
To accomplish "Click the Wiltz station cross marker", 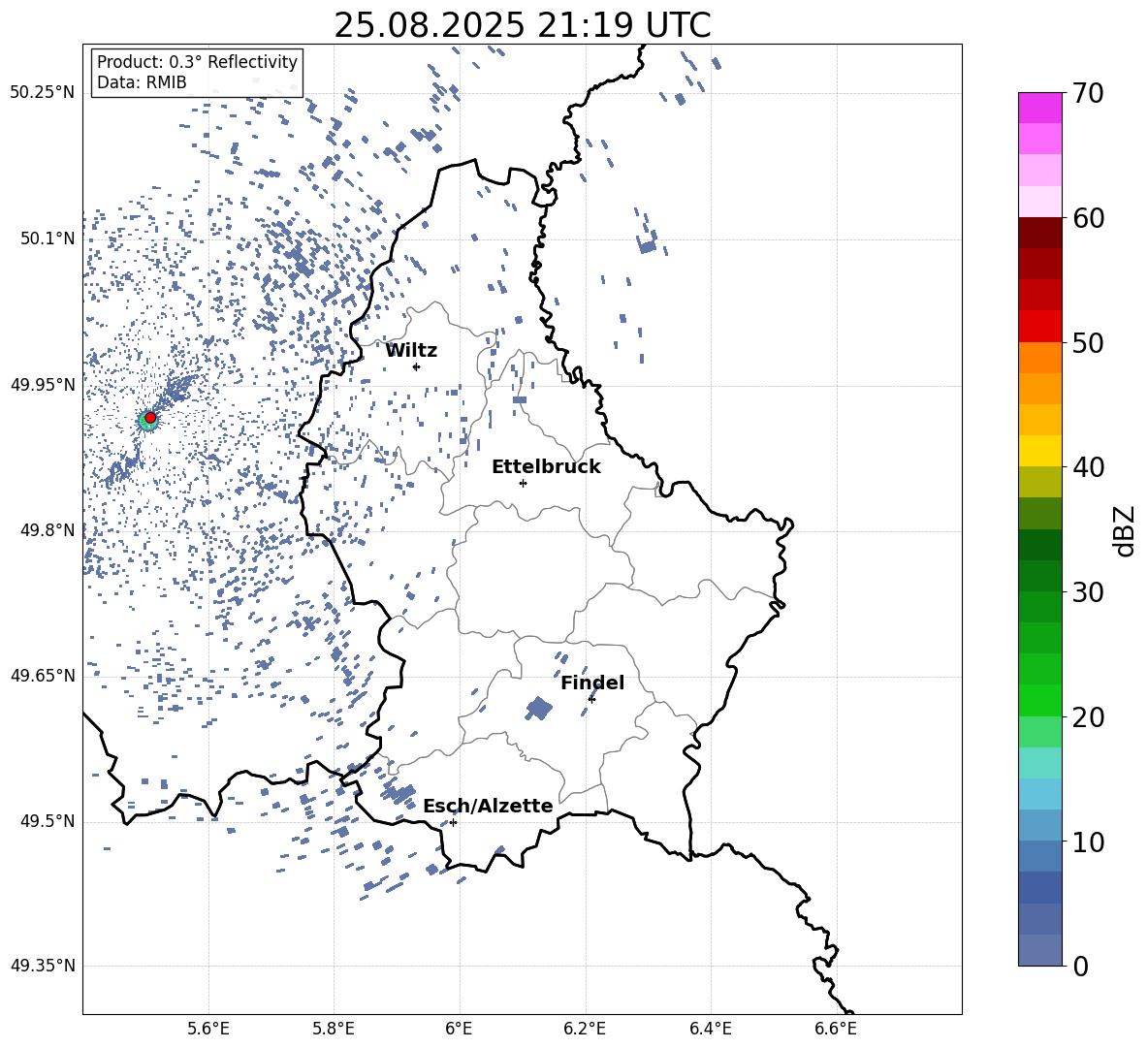I will click(416, 366).
